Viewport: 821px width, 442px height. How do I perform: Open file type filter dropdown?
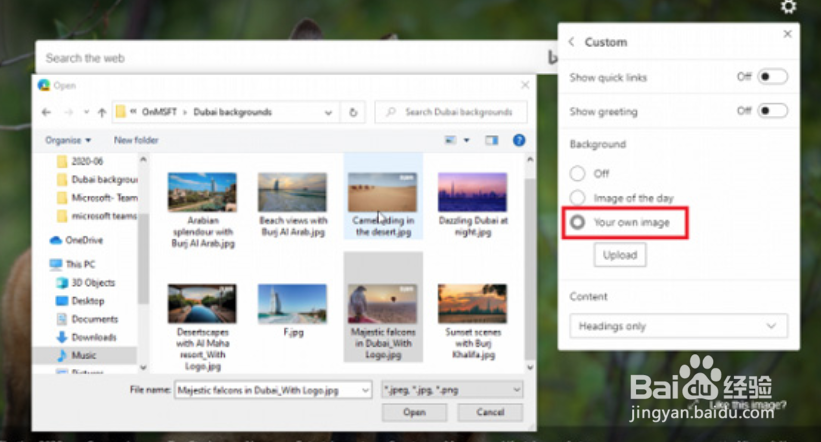(452, 390)
